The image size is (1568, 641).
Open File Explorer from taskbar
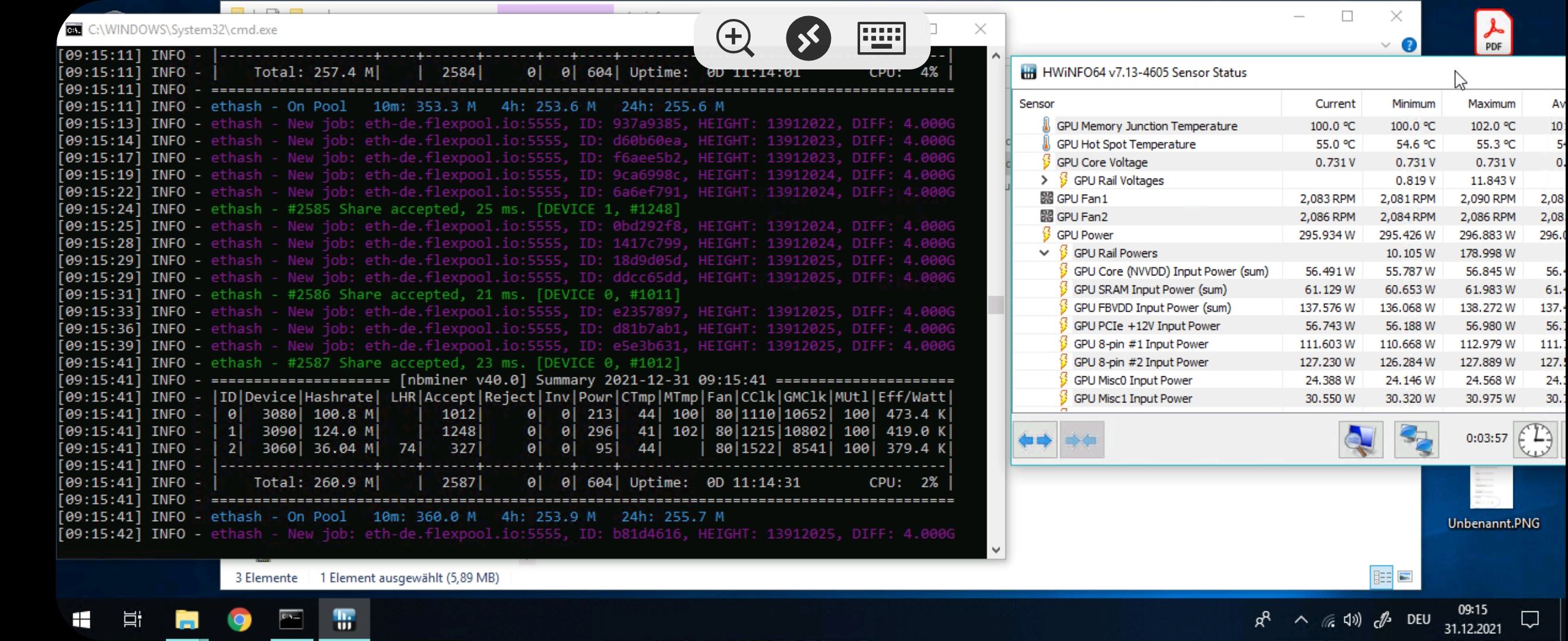click(x=186, y=620)
